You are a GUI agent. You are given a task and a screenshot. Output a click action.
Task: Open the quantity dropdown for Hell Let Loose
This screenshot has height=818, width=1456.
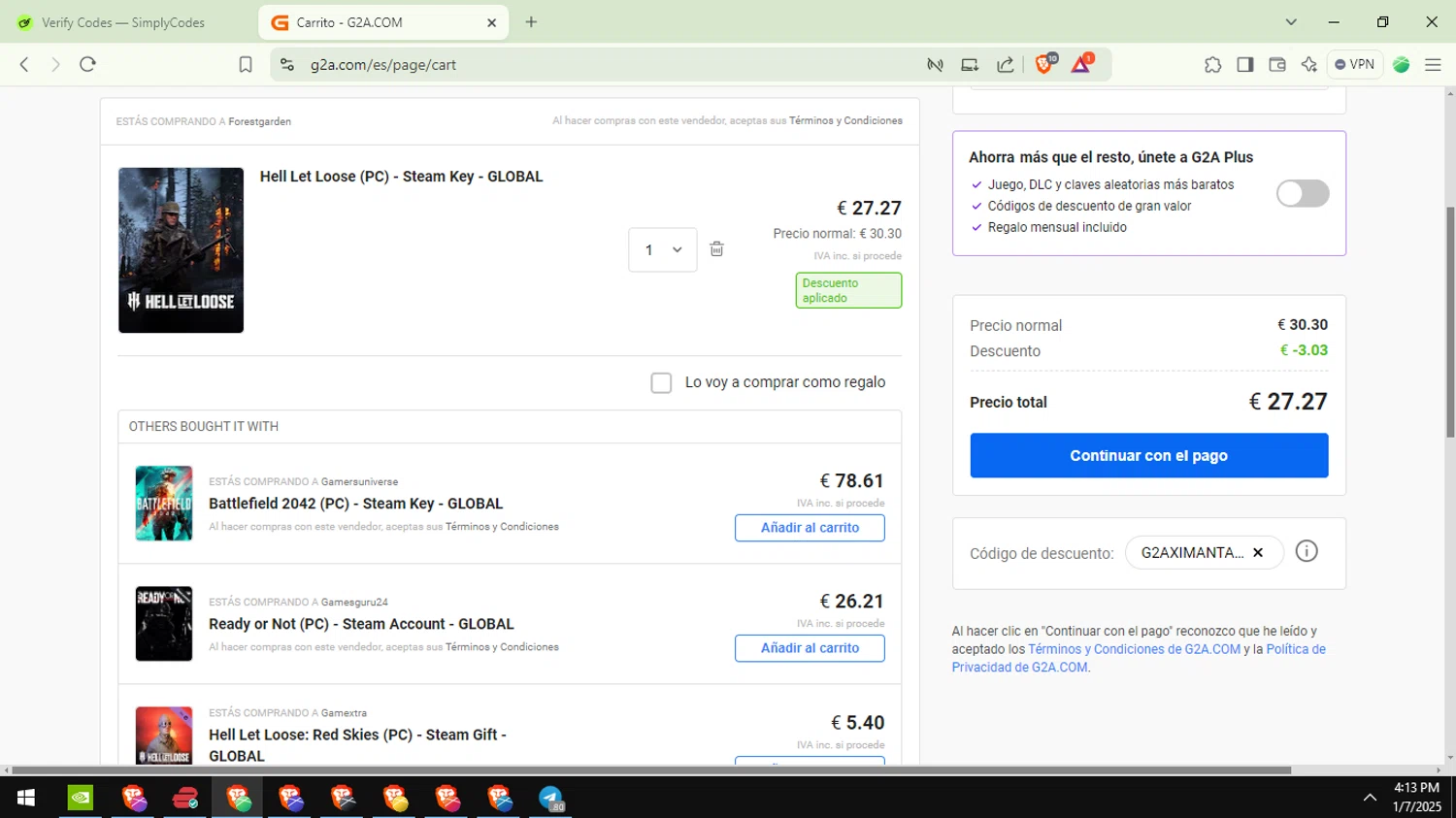pos(663,249)
